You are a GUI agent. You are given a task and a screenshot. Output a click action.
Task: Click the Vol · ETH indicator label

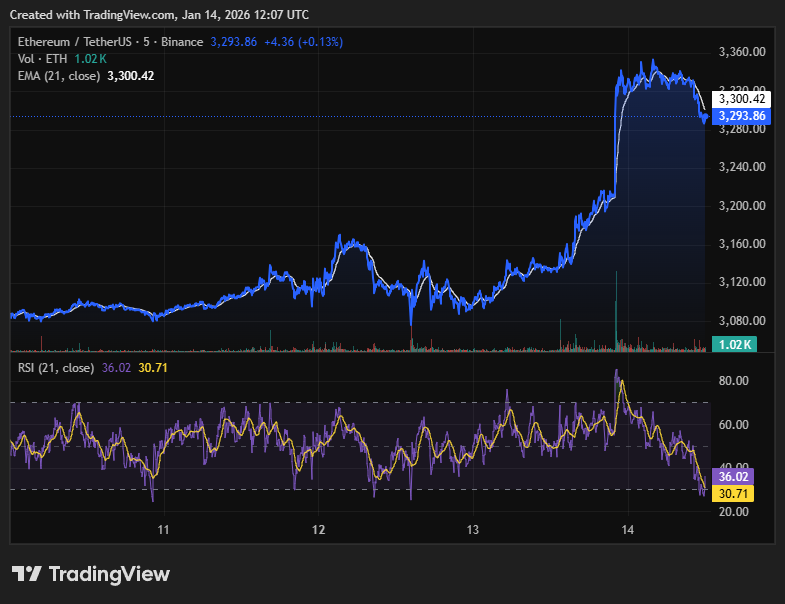coord(40,59)
